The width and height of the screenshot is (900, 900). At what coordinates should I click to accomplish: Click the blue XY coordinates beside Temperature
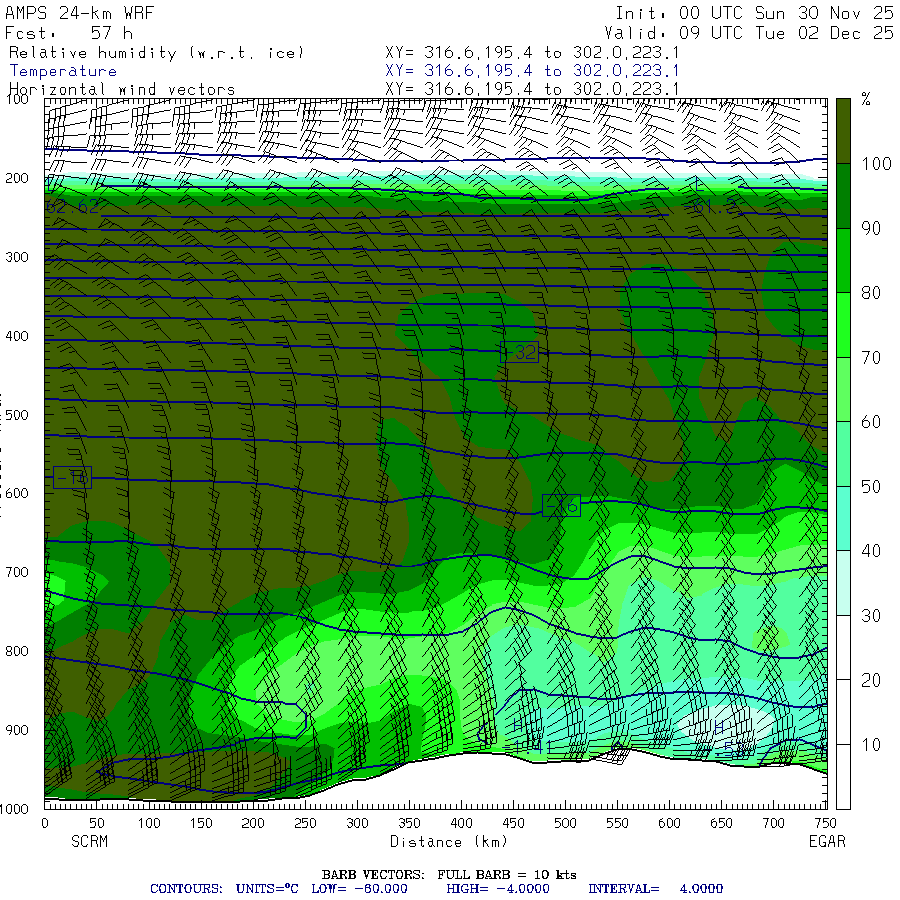[532, 71]
